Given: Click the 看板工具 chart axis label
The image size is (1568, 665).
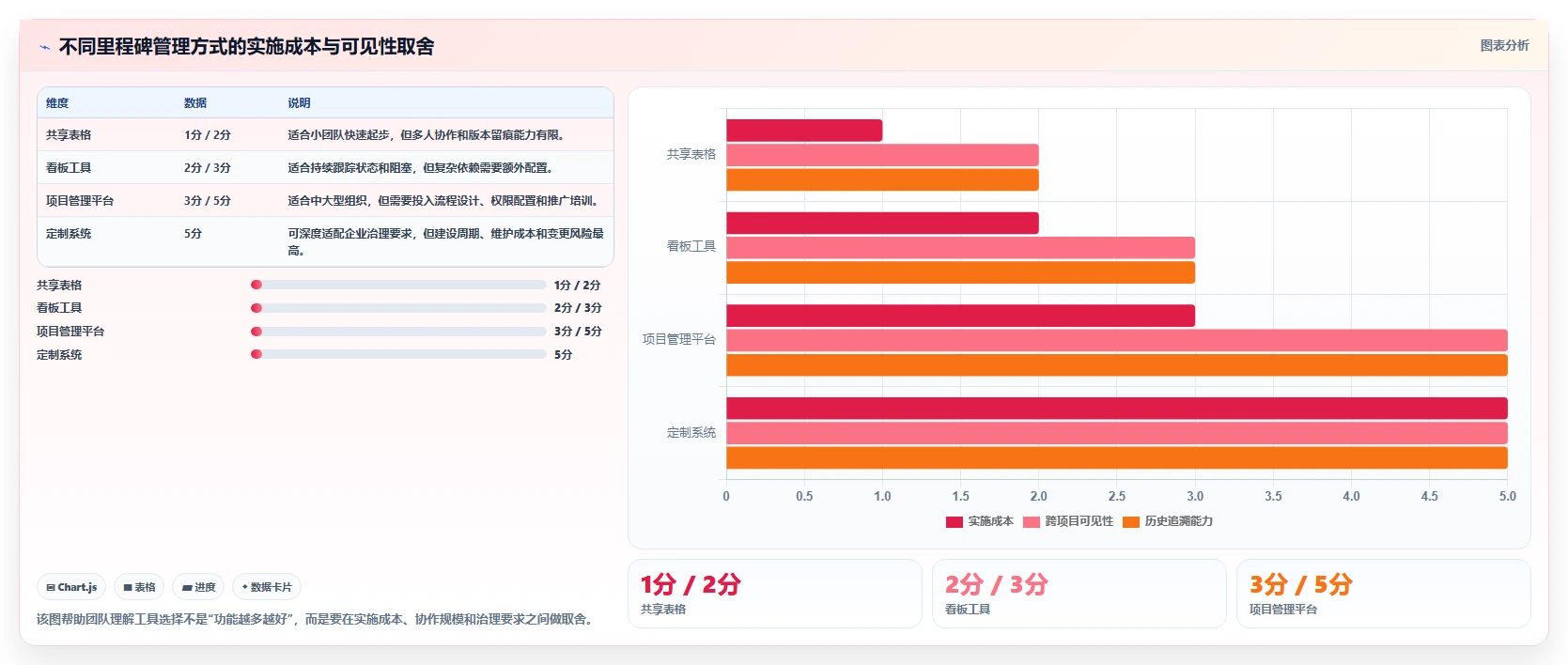Looking at the screenshot, I should pyautogui.click(x=691, y=246).
